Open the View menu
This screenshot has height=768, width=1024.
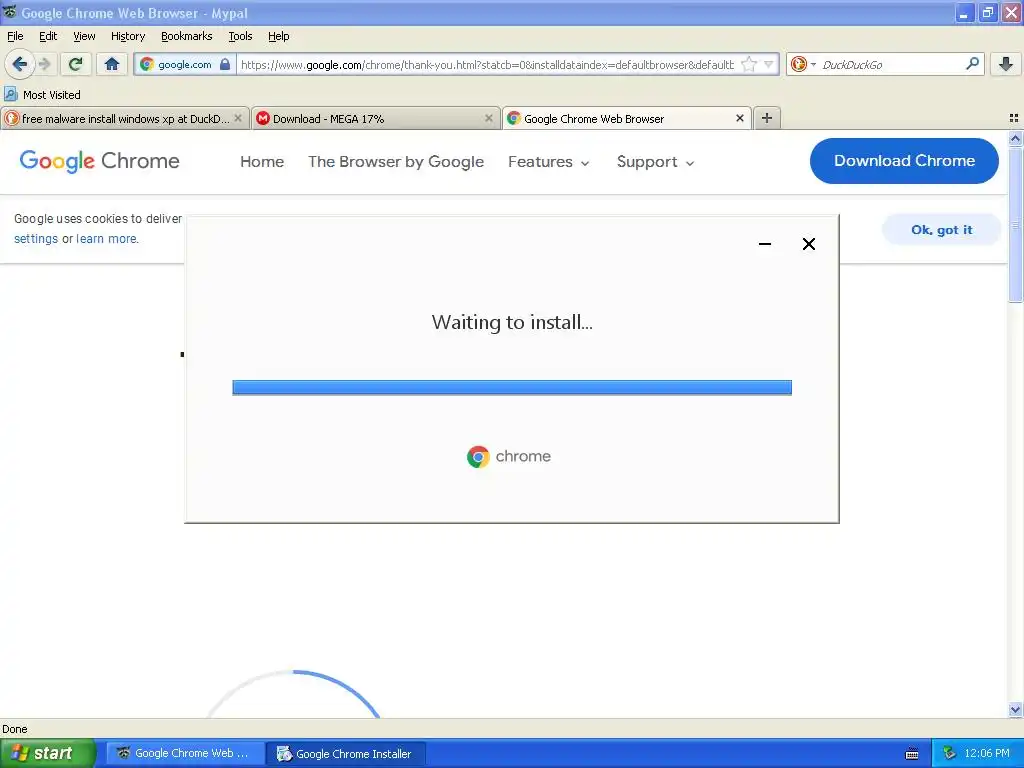[84, 36]
